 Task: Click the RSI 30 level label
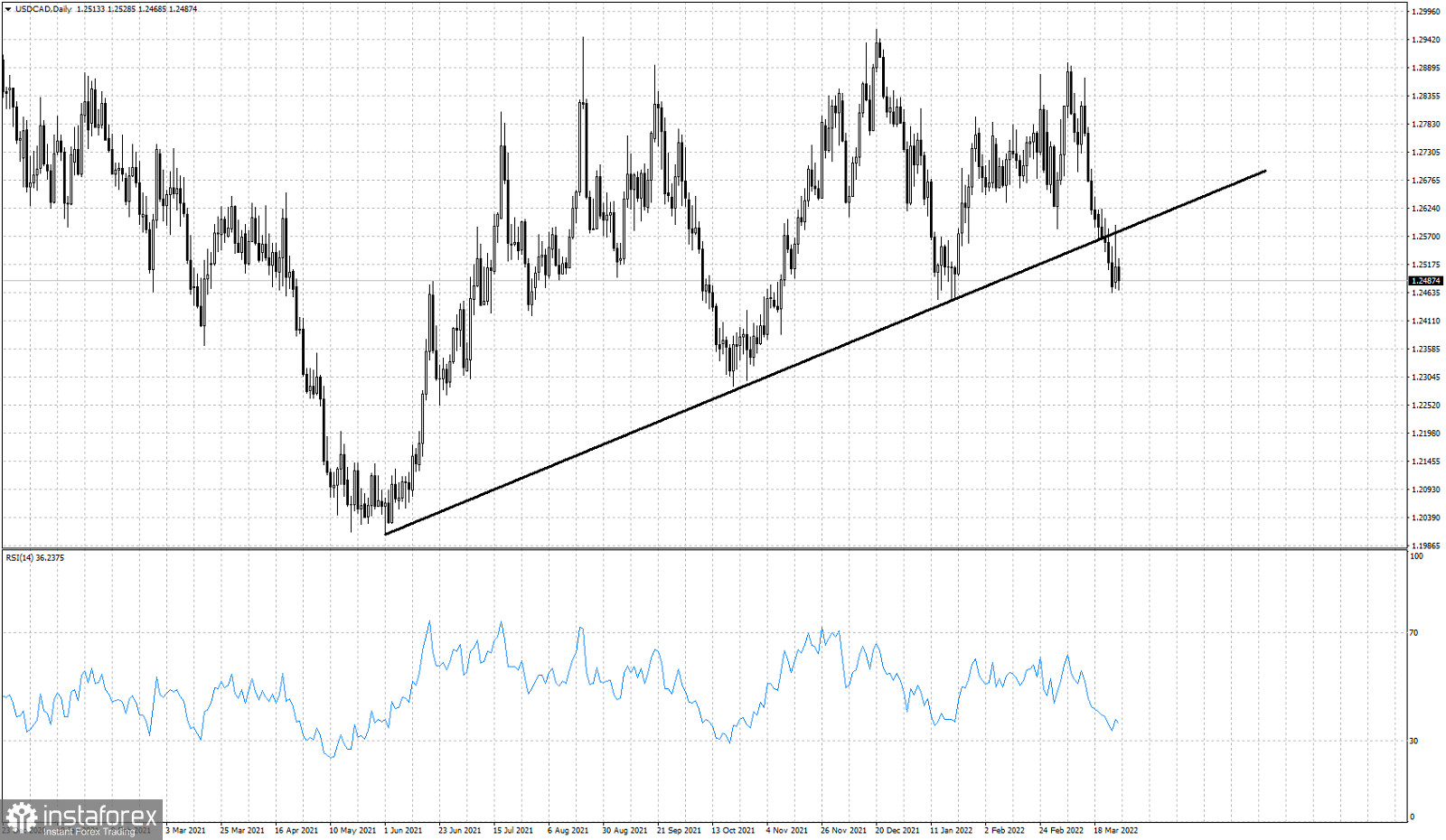pyautogui.click(x=1414, y=741)
